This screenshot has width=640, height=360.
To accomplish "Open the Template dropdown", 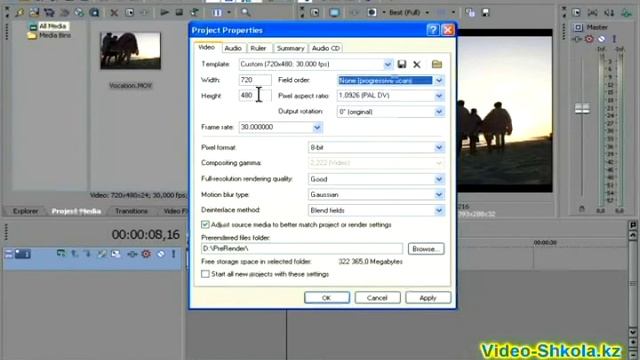I will pyautogui.click(x=388, y=64).
